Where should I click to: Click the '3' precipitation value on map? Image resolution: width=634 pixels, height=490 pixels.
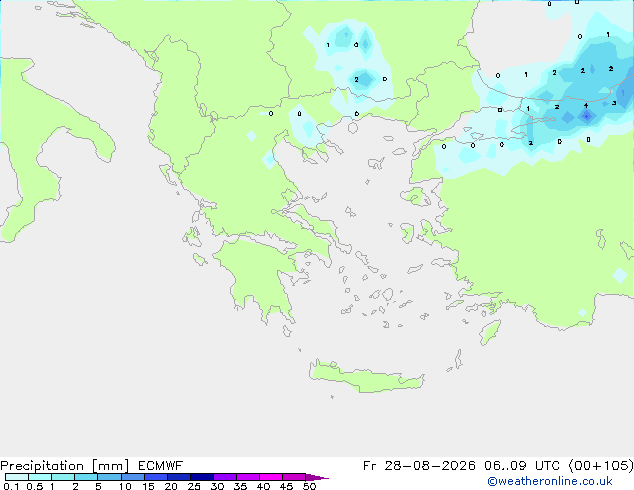point(614,103)
